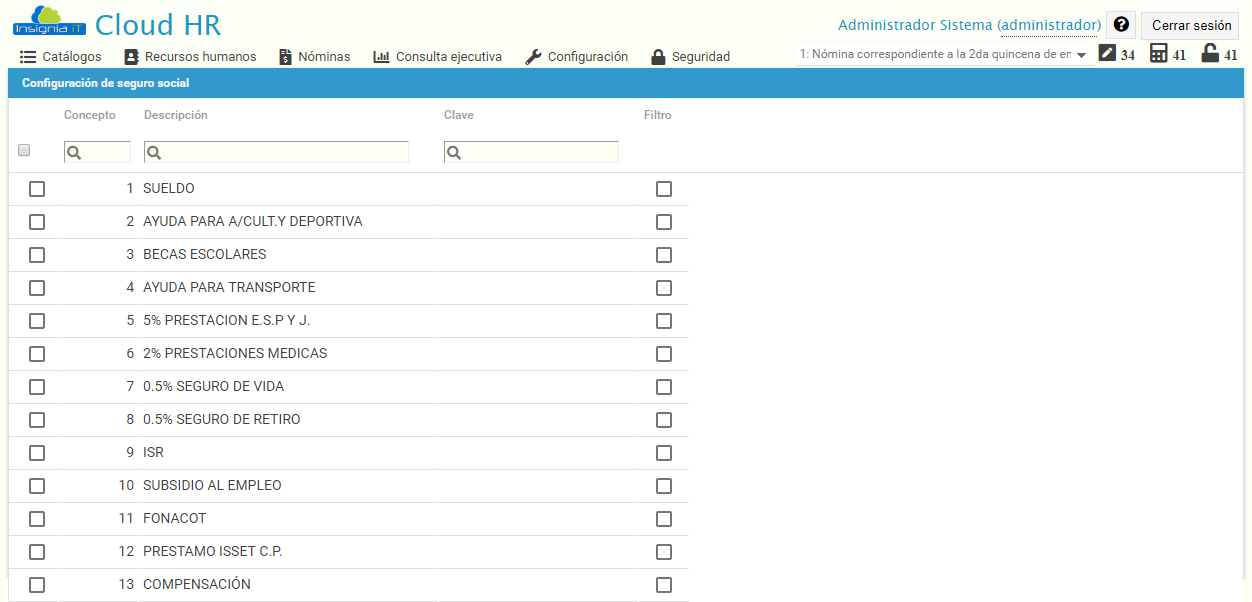The image size is (1252, 602).
Task: Toggle the select-all checkbox in the header
Action: tap(24, 148)
